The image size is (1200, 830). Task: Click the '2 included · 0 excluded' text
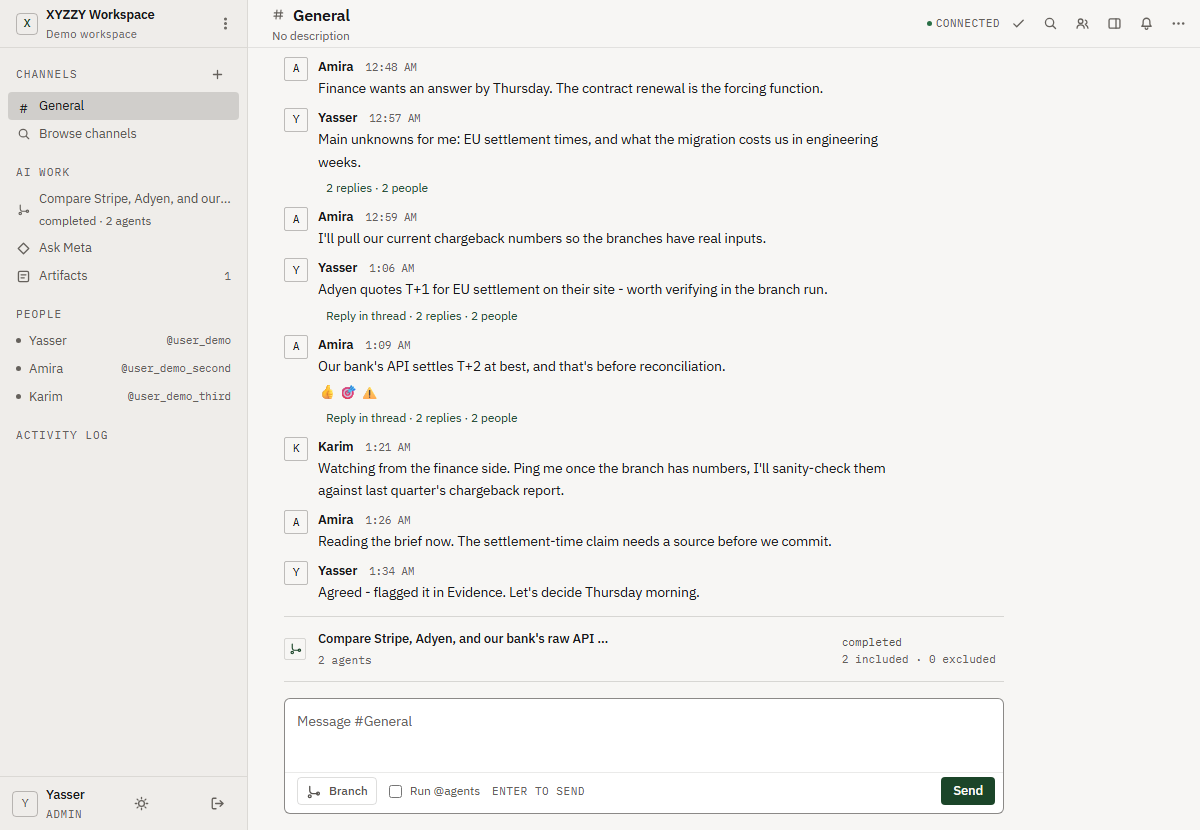click(x=919, y=660)
